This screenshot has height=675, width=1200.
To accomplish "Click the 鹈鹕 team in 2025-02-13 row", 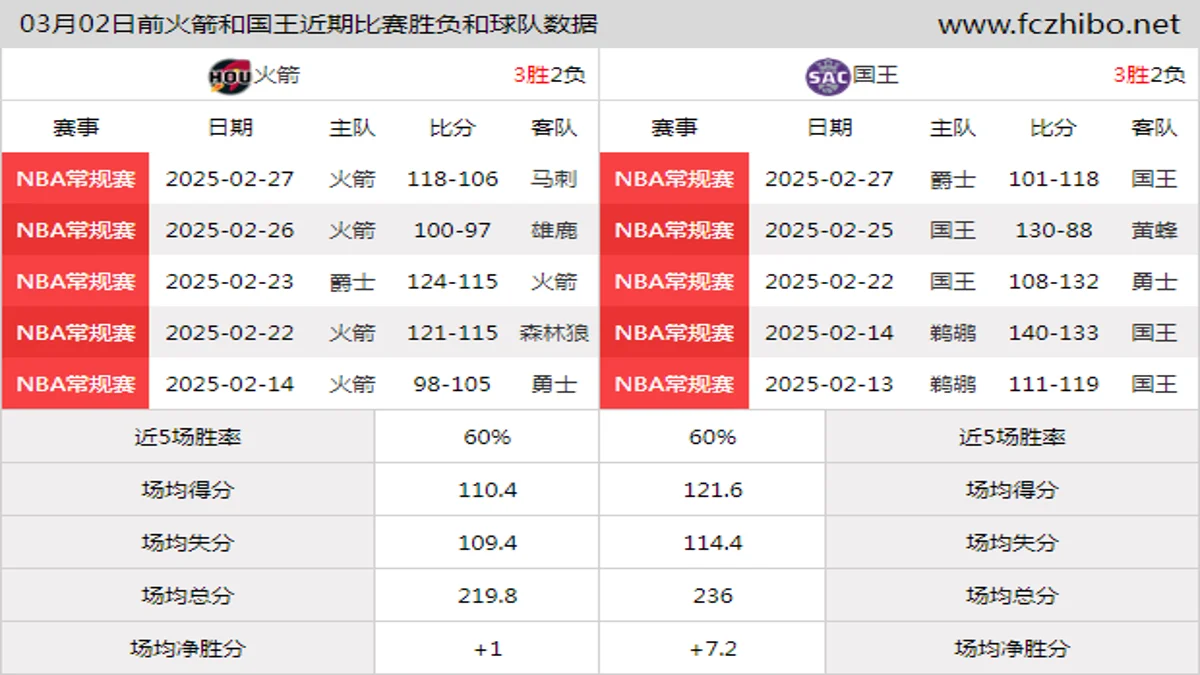I will tap(952, 383).
